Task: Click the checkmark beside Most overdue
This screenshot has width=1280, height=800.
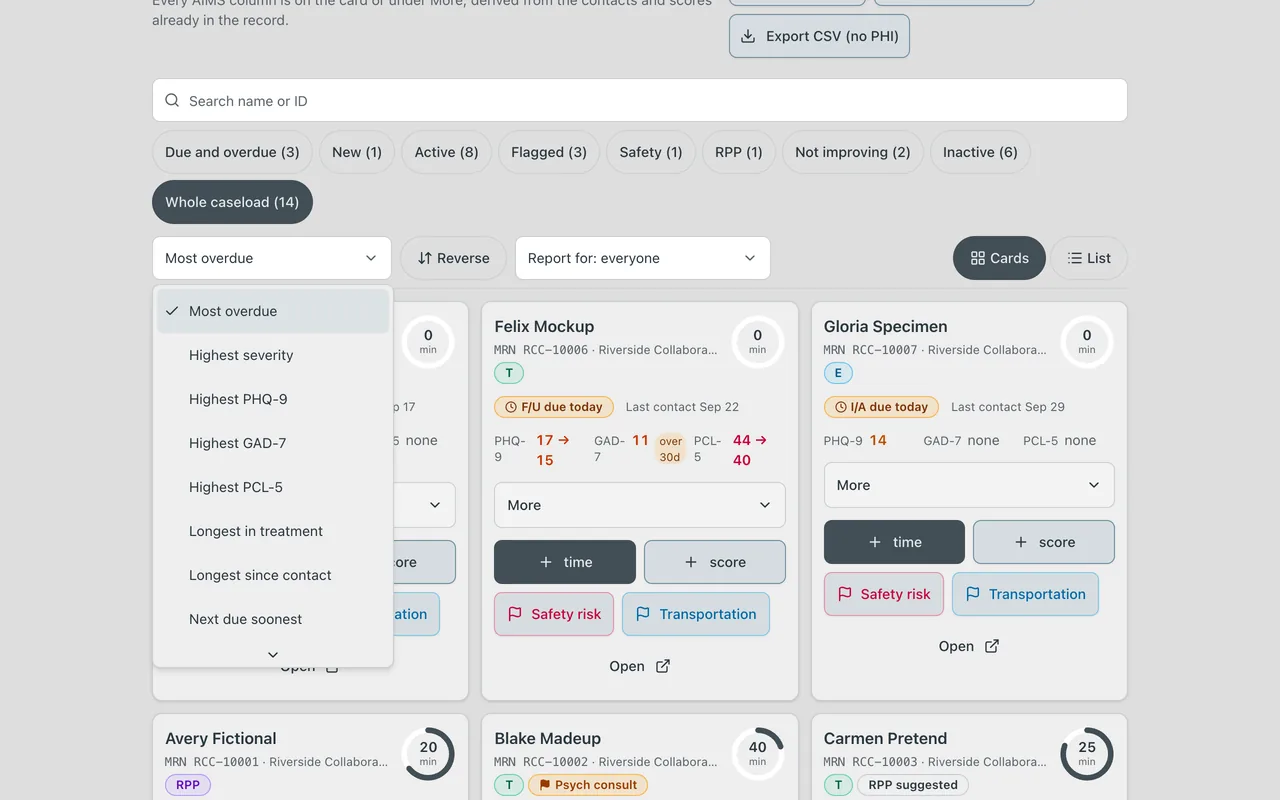Action: 172,311
